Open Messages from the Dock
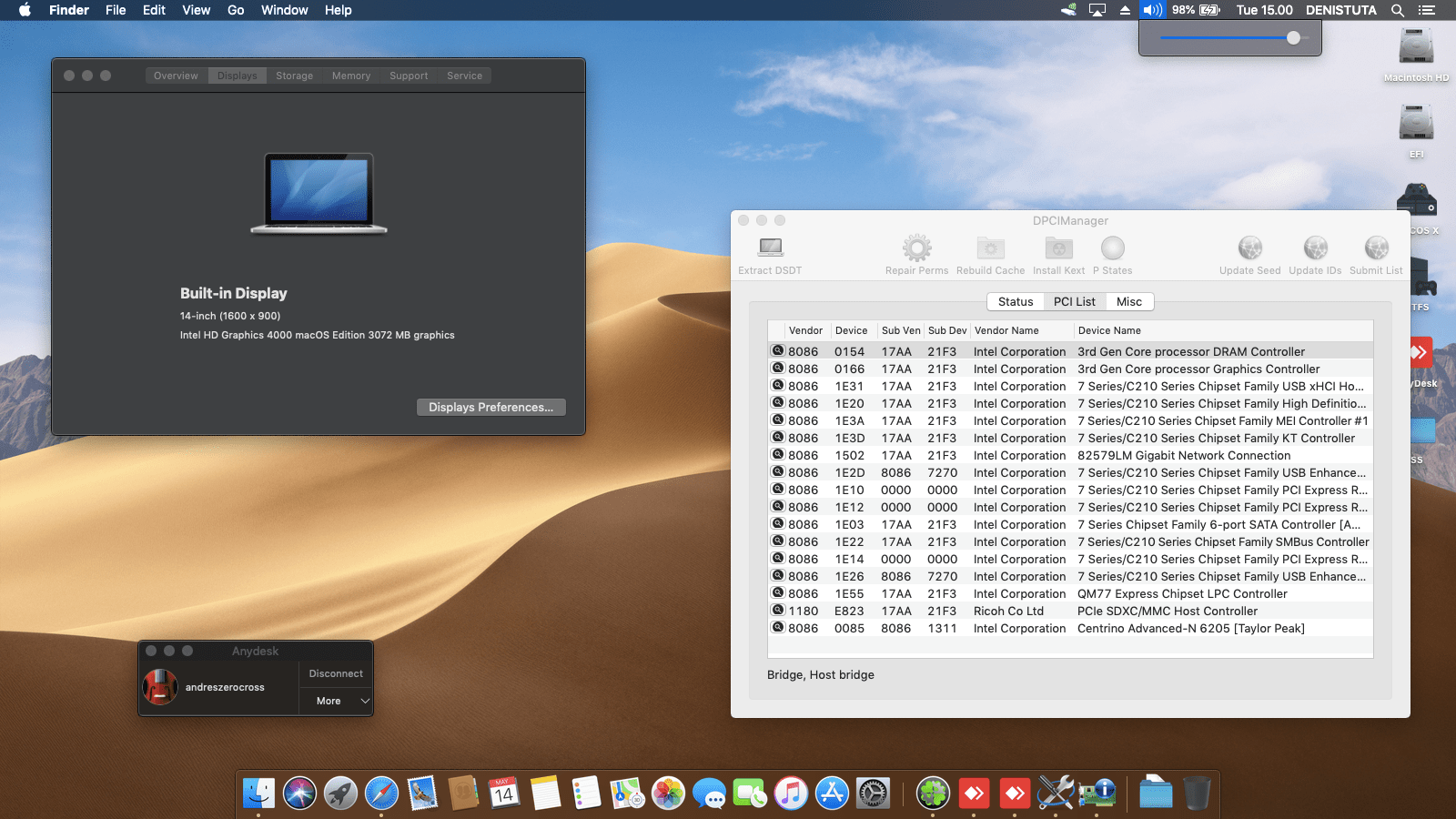Image resolution: width=1456 pixels, height=819 pixels. click(709, 794)
